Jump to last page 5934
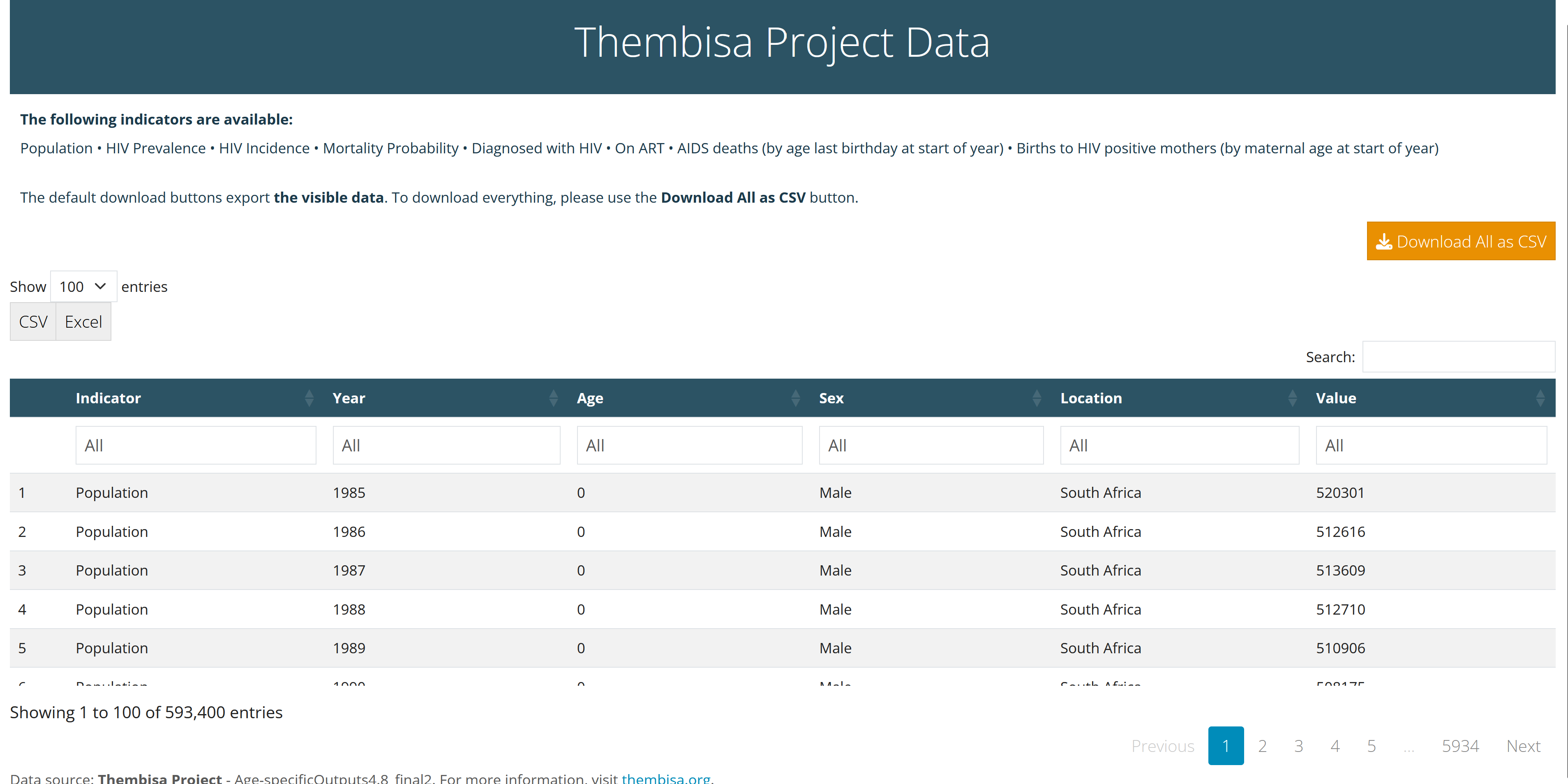1568x784 pixels. (1459, 746)
